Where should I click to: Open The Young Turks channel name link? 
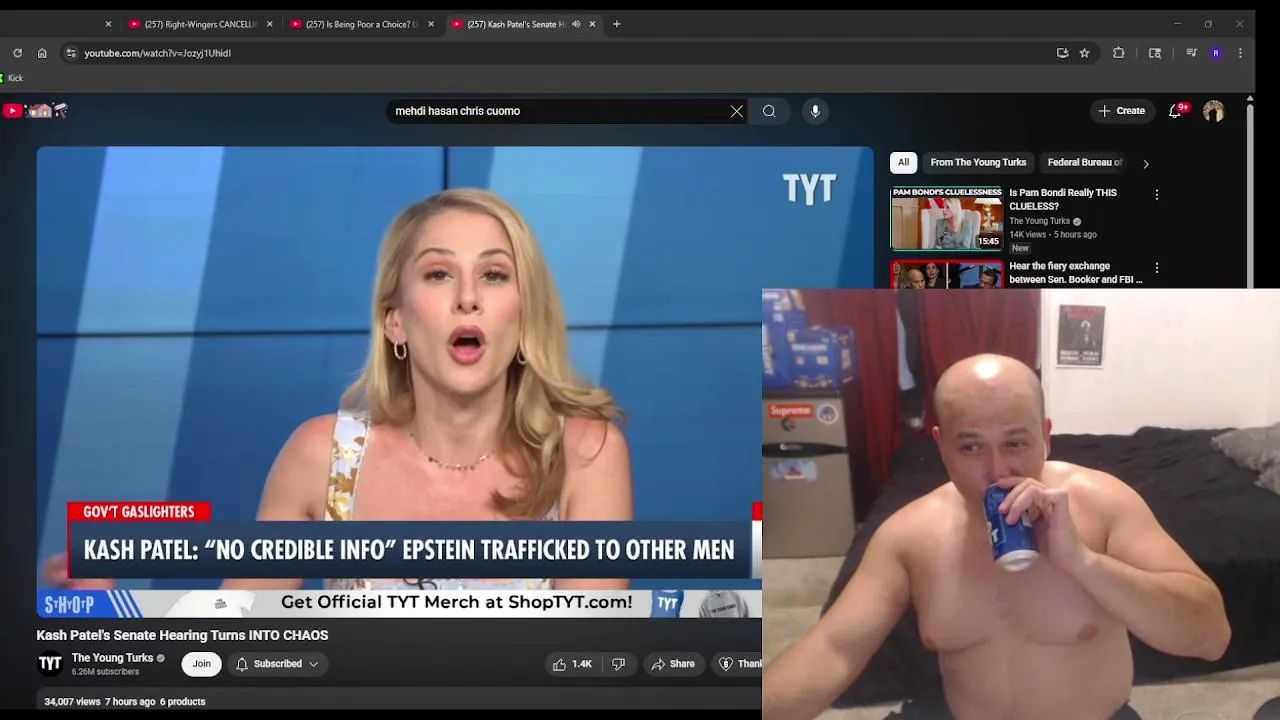tap(112, 658)
